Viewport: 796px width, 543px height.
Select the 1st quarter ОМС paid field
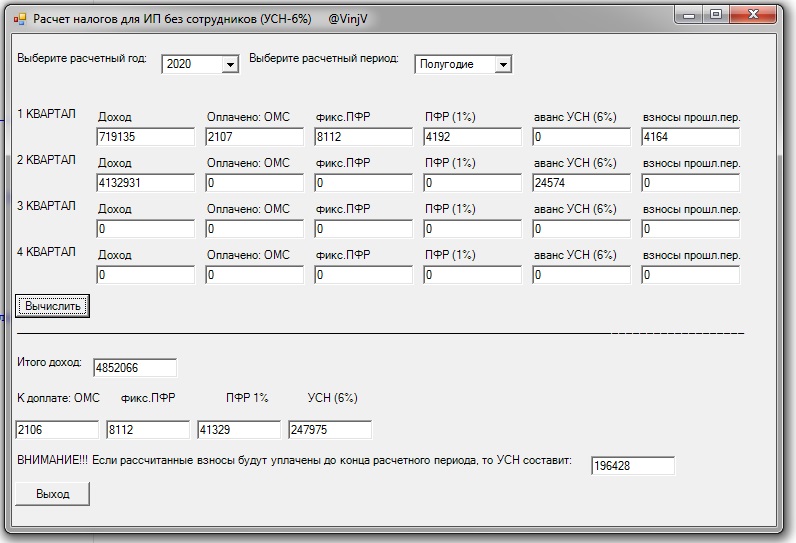tap(255, 137)
